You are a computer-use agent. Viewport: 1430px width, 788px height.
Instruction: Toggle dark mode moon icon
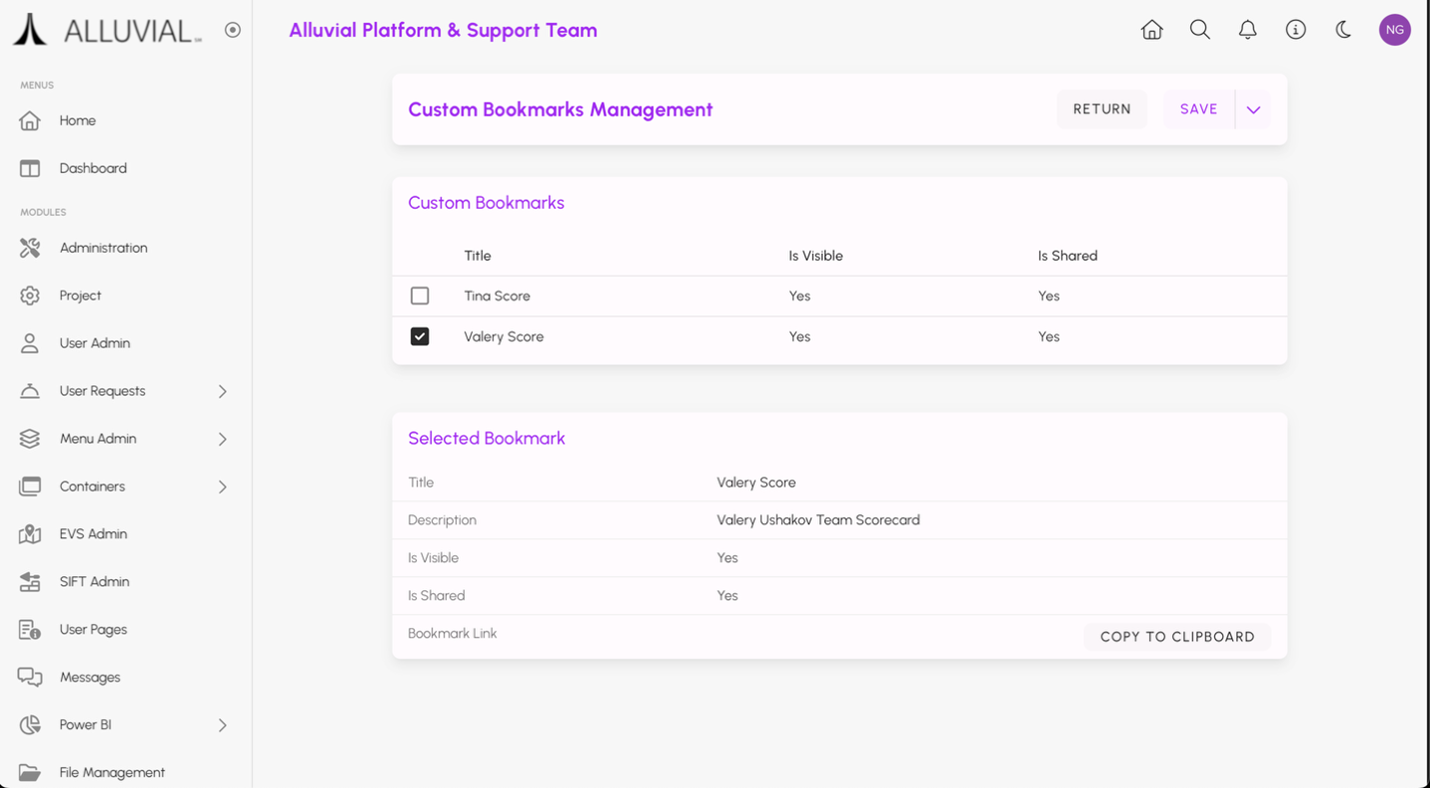point(1344,30)
